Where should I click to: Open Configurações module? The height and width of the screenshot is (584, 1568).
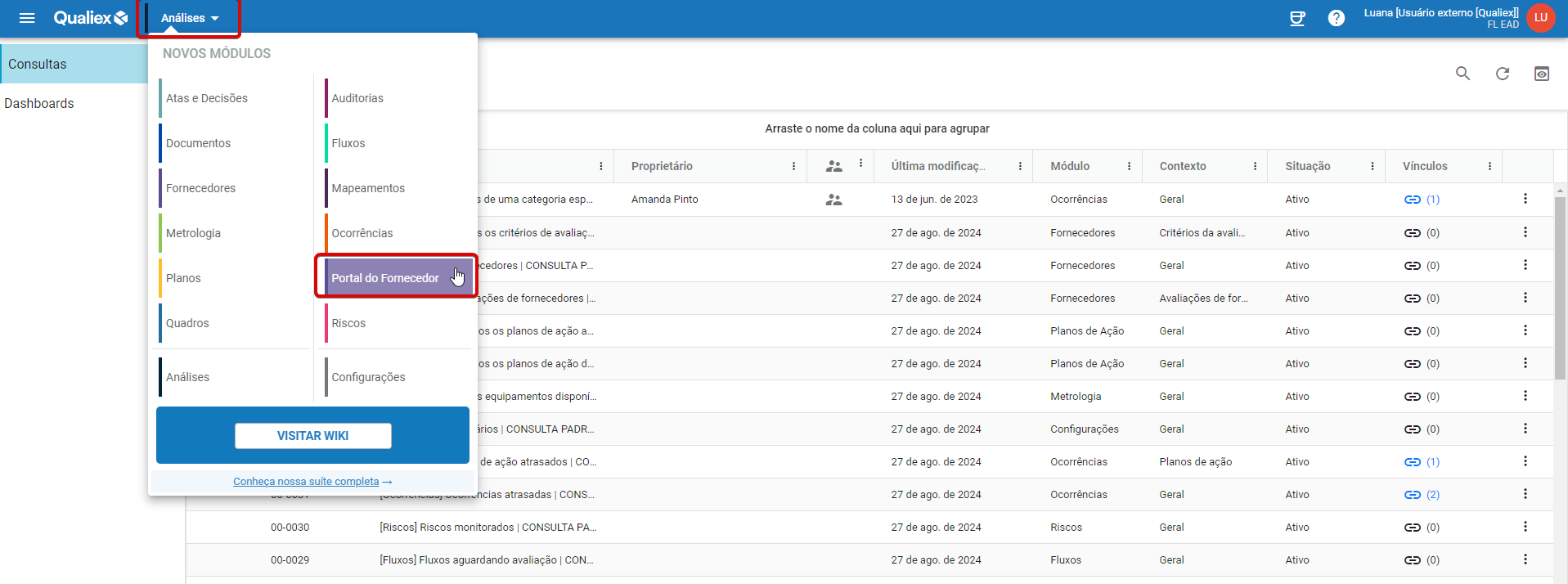coord(398,377)
